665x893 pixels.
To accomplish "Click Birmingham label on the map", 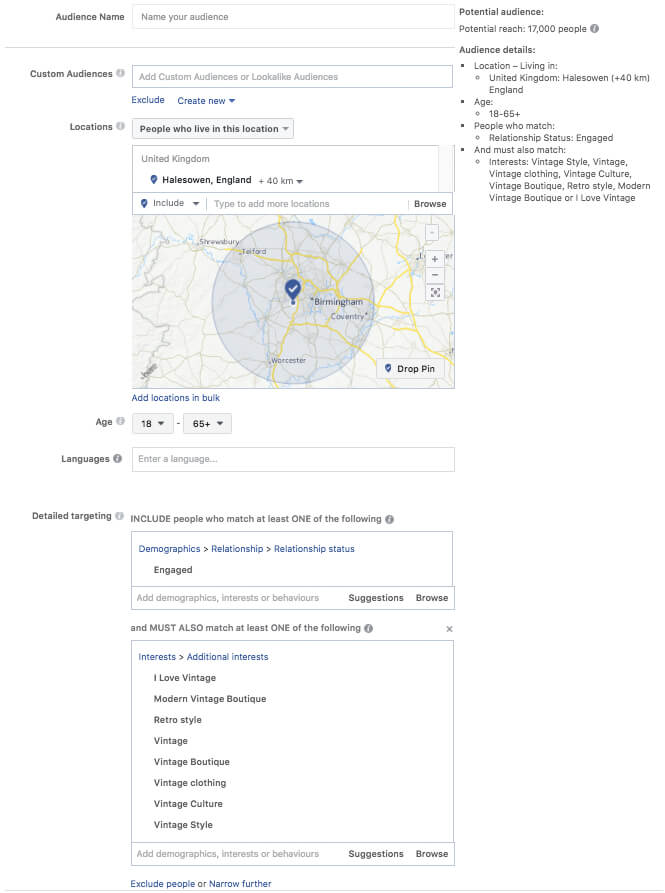I will [x=338, y=302].
